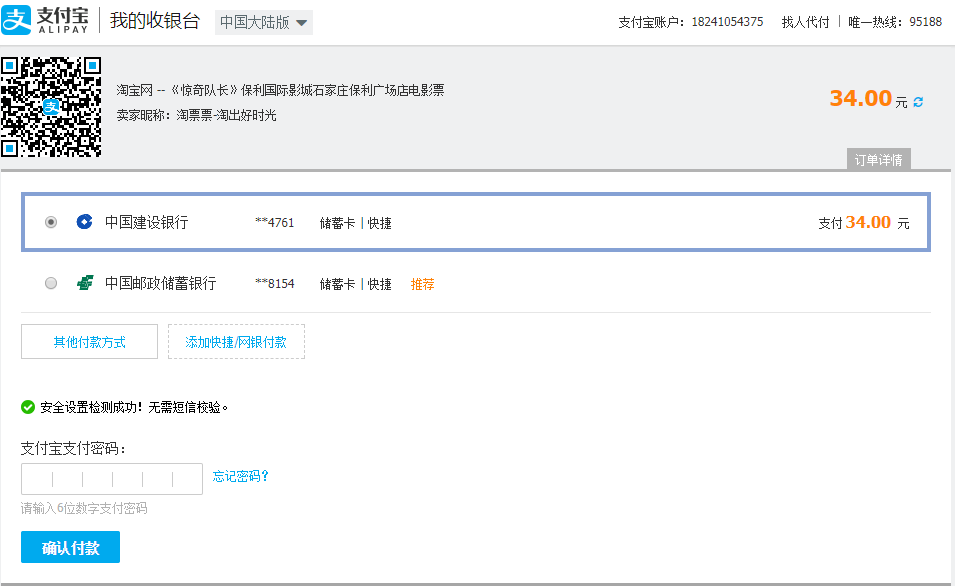955x586 pixels.
Task: Click the Postal Savings Bank logo icon
Action: pos(85,283)
